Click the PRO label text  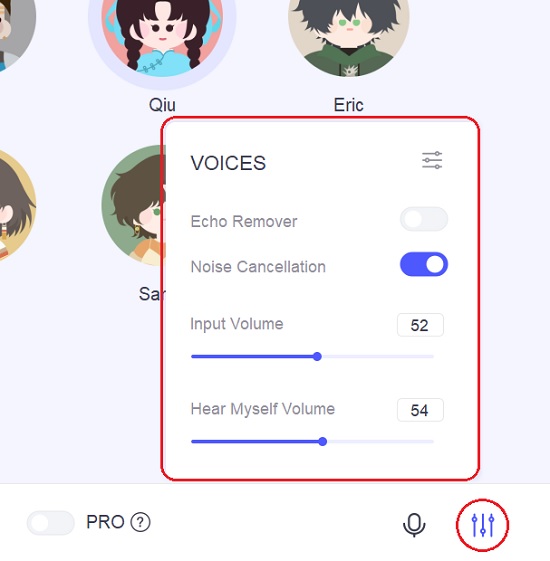[x=105, y=522]
